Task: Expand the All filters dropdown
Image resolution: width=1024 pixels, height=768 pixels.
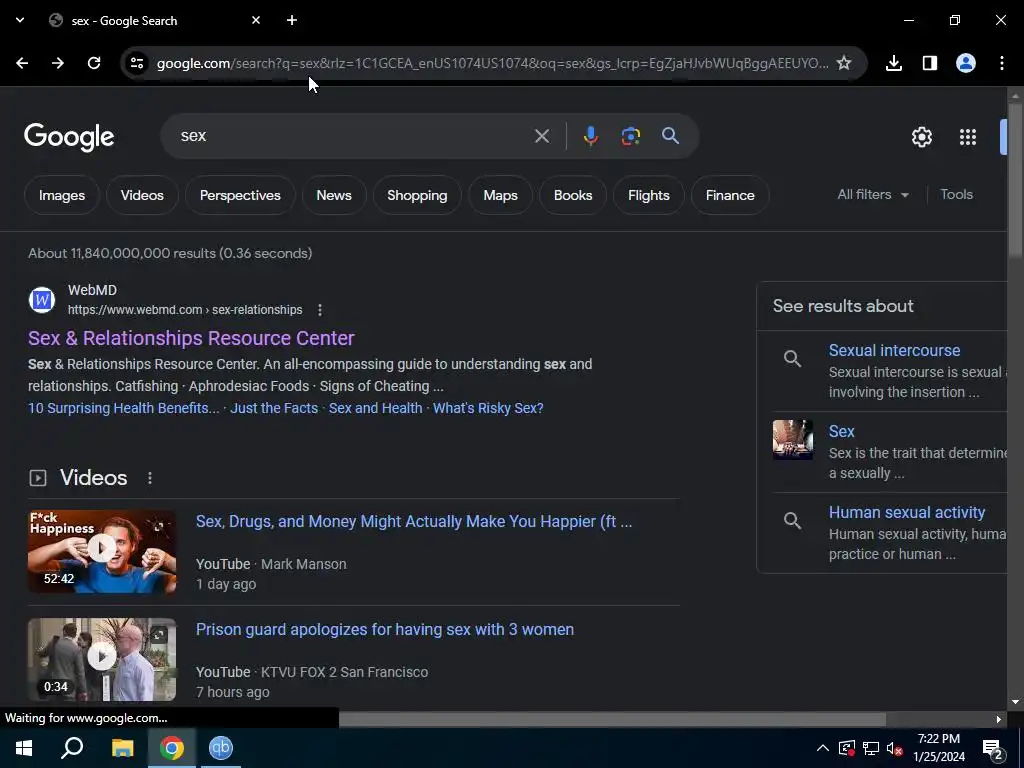Action: click(x=873, y=195)
